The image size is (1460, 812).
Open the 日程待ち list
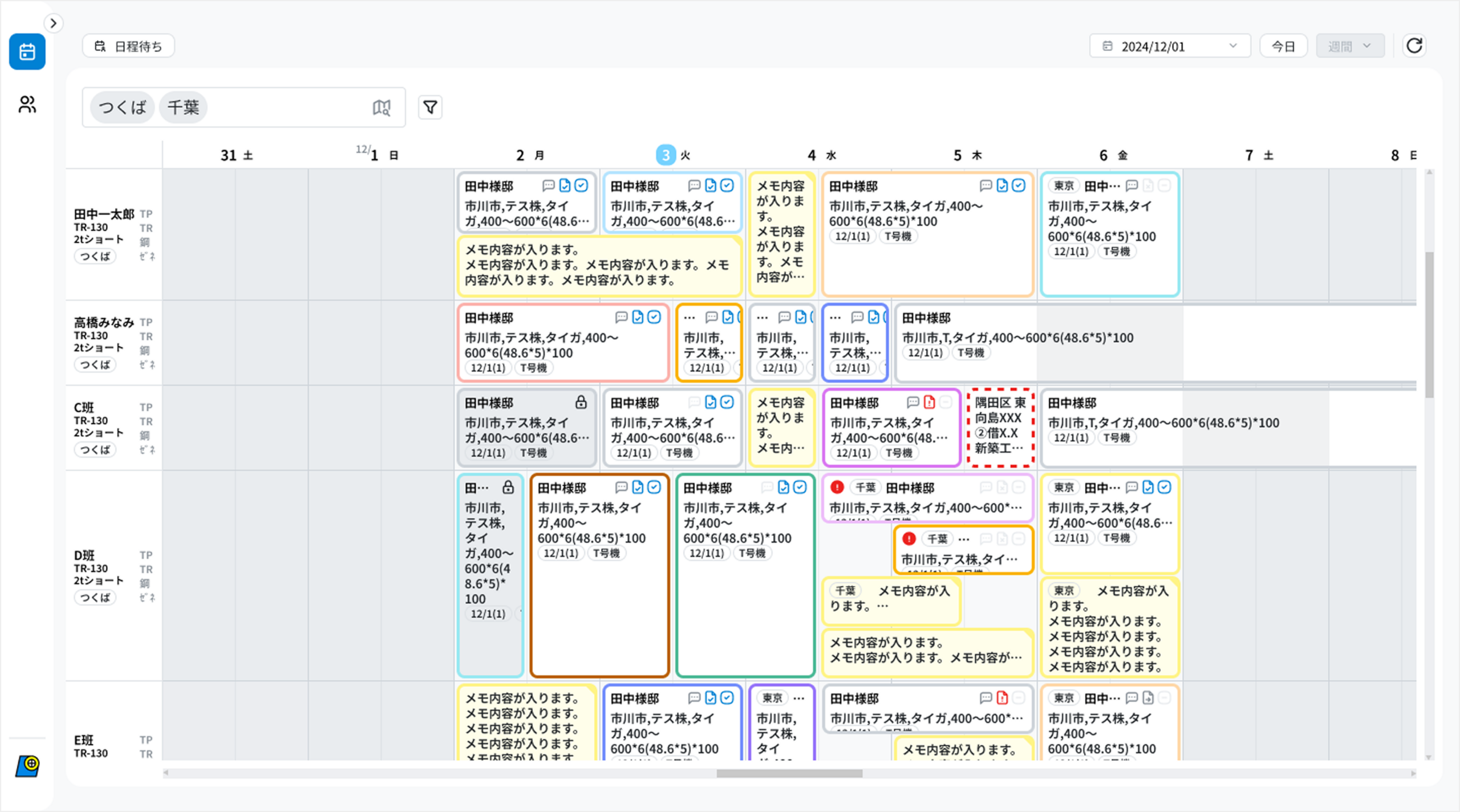(128, 46)
